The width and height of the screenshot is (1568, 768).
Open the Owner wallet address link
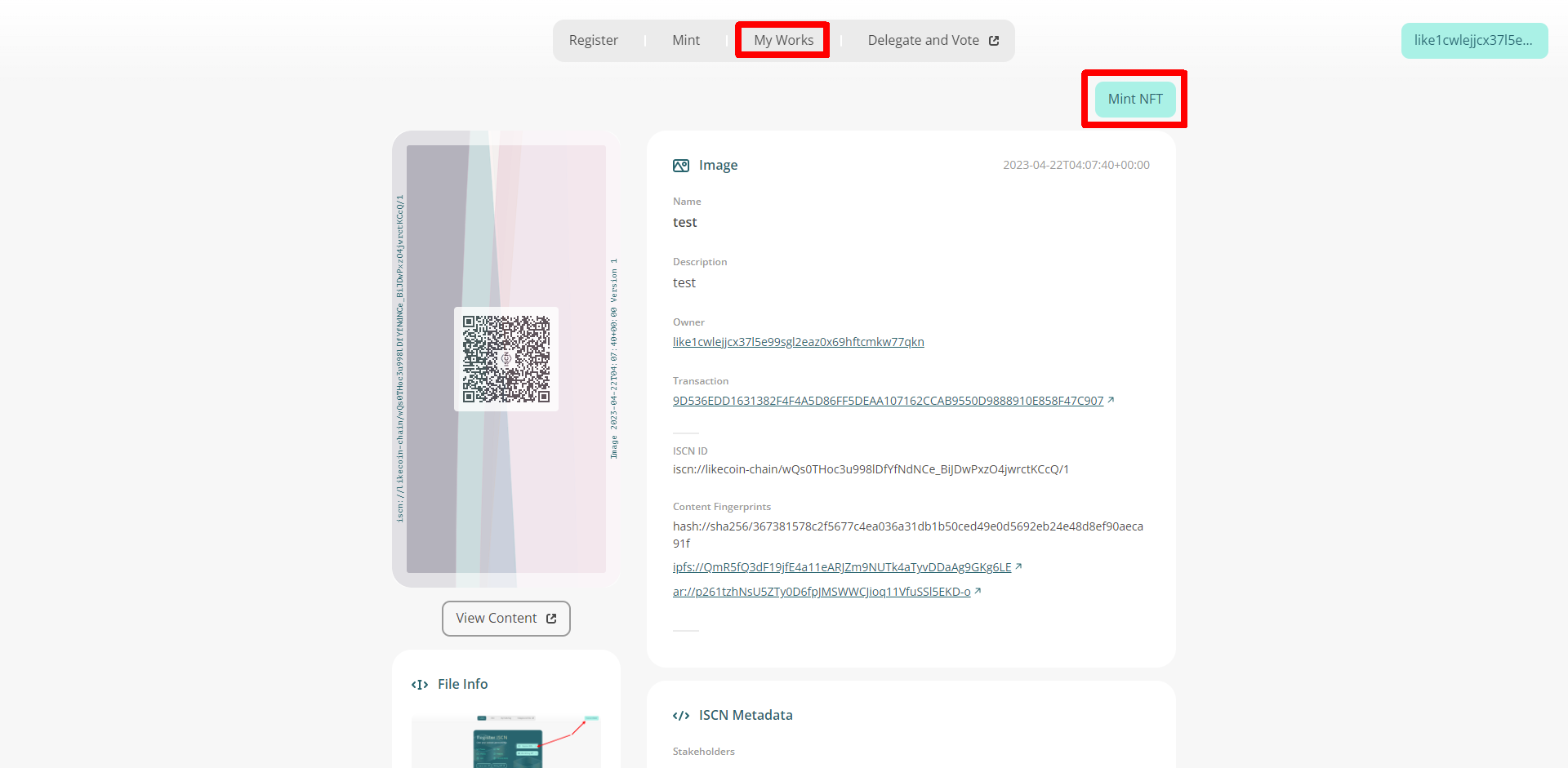(x=798, y=342)
